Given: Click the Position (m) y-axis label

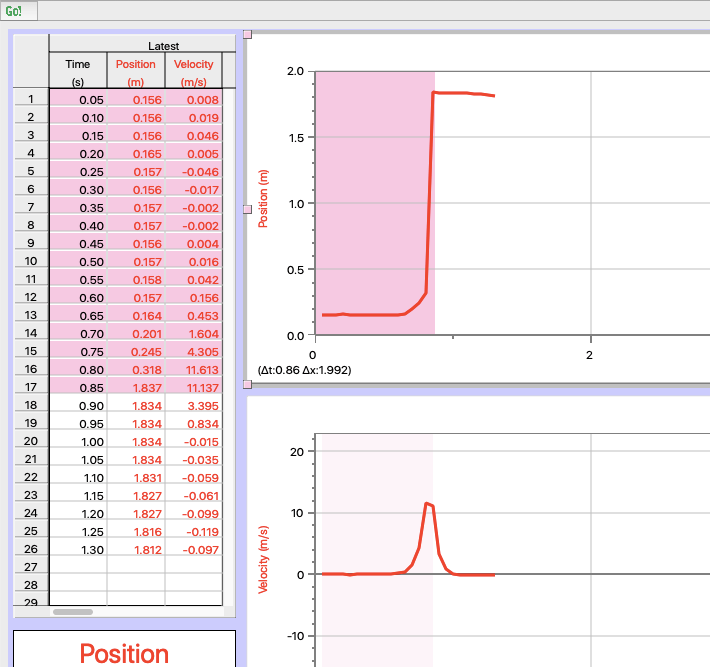Looking at the screenshot, I should (264, 199).
